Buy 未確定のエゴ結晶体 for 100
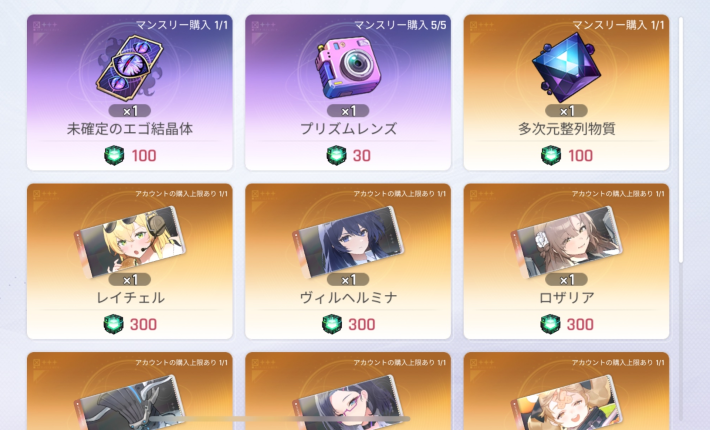This screenshot has height=430, width=710. pos(130,156)
